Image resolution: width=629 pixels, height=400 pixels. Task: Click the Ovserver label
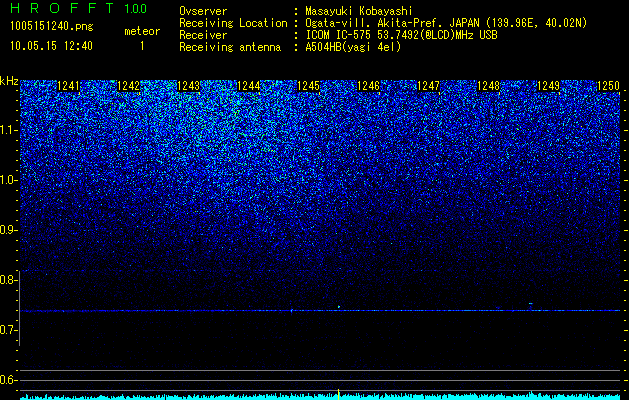coord(203,11)
